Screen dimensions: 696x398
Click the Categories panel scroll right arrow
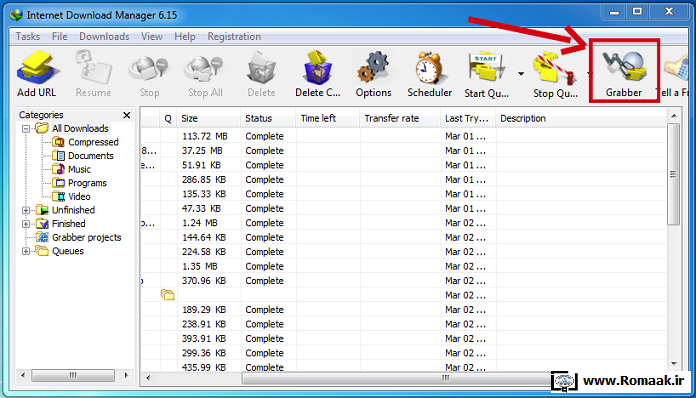(x=127, y=375)
